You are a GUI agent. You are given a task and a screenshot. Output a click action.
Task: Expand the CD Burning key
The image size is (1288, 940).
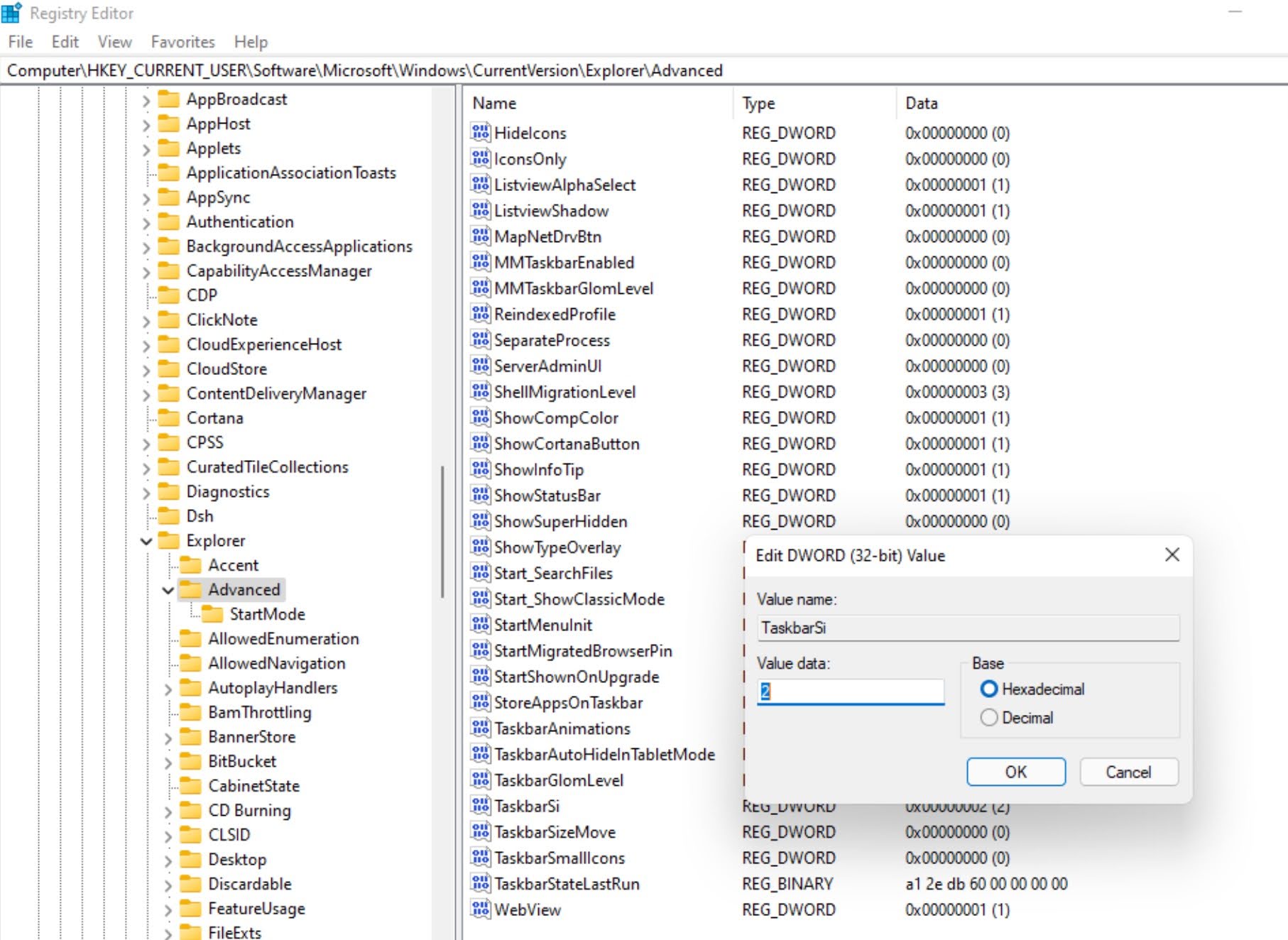(x=168, y=811)
